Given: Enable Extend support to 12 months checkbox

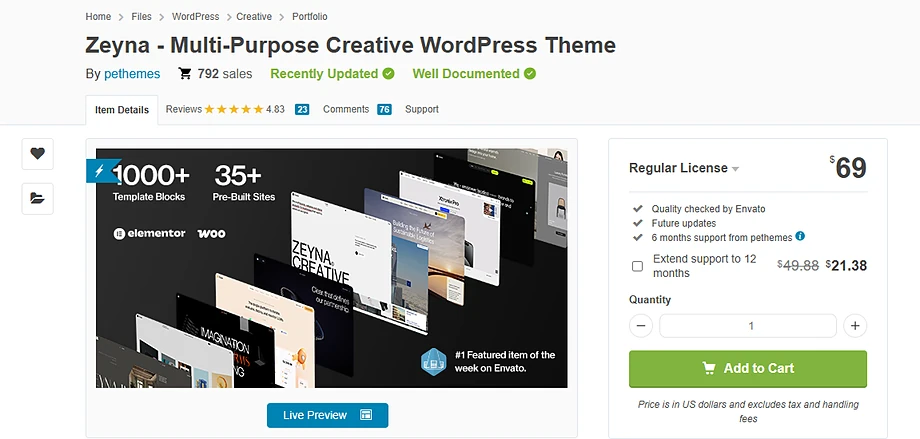Looking at the screenshot, I should click(637, 266).
